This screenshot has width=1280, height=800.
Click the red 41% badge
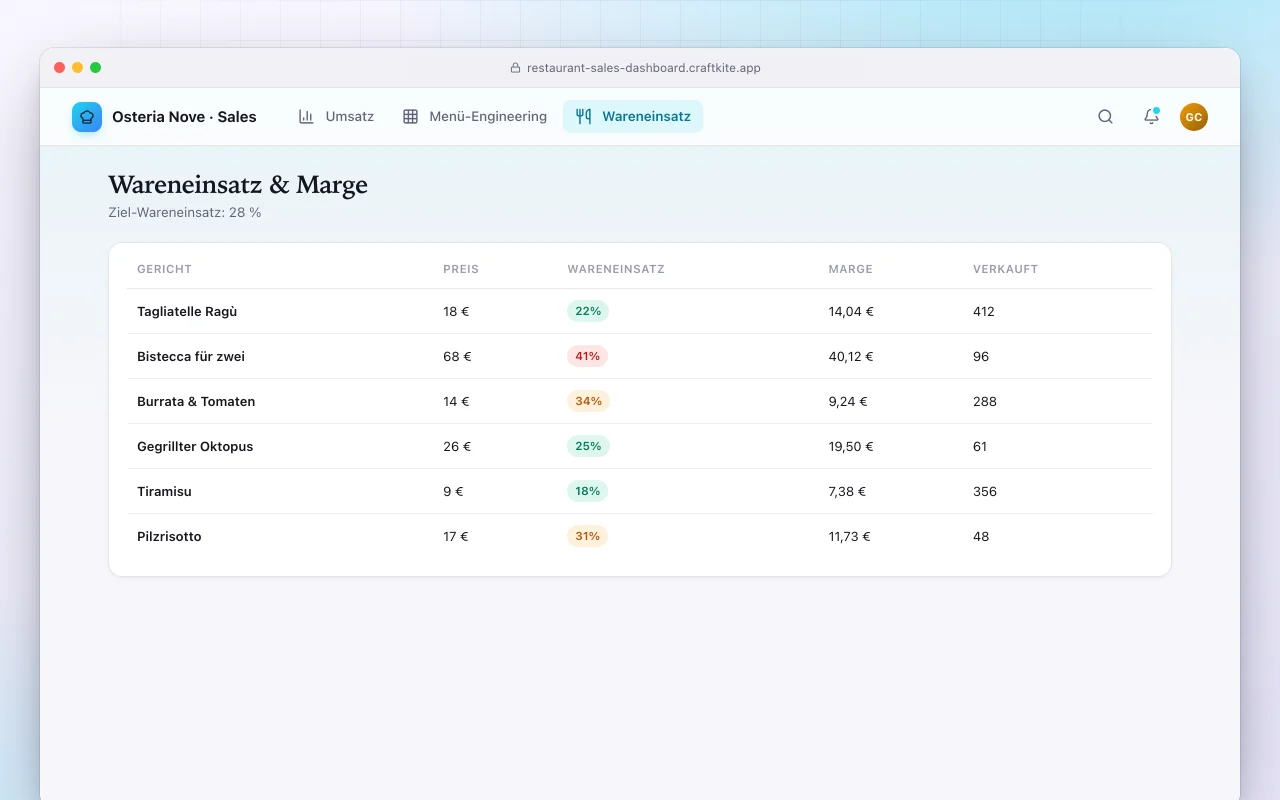(x=588, y=356)
